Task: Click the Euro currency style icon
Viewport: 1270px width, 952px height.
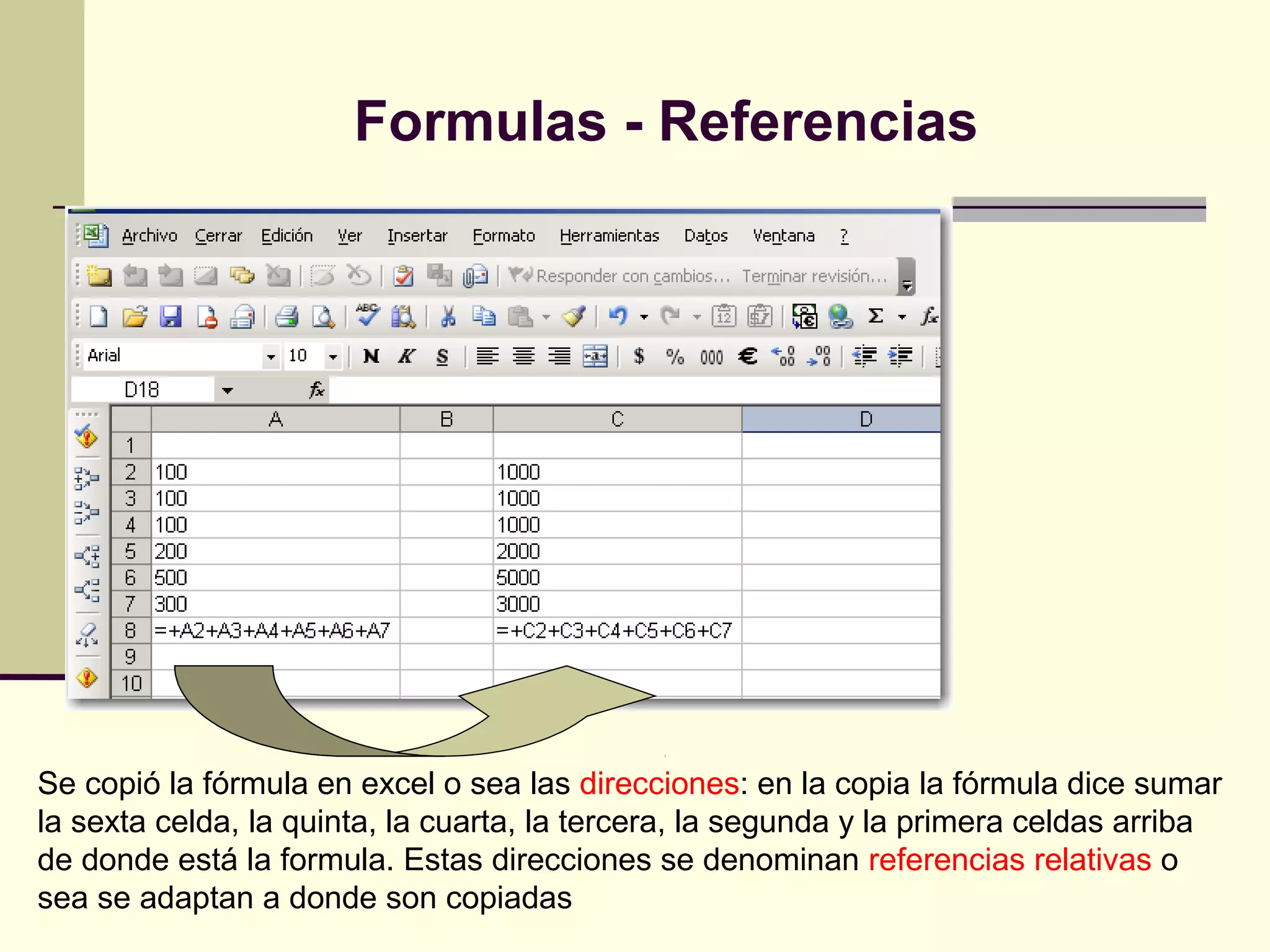Action: pyautogui.click(x=748, y=356)
